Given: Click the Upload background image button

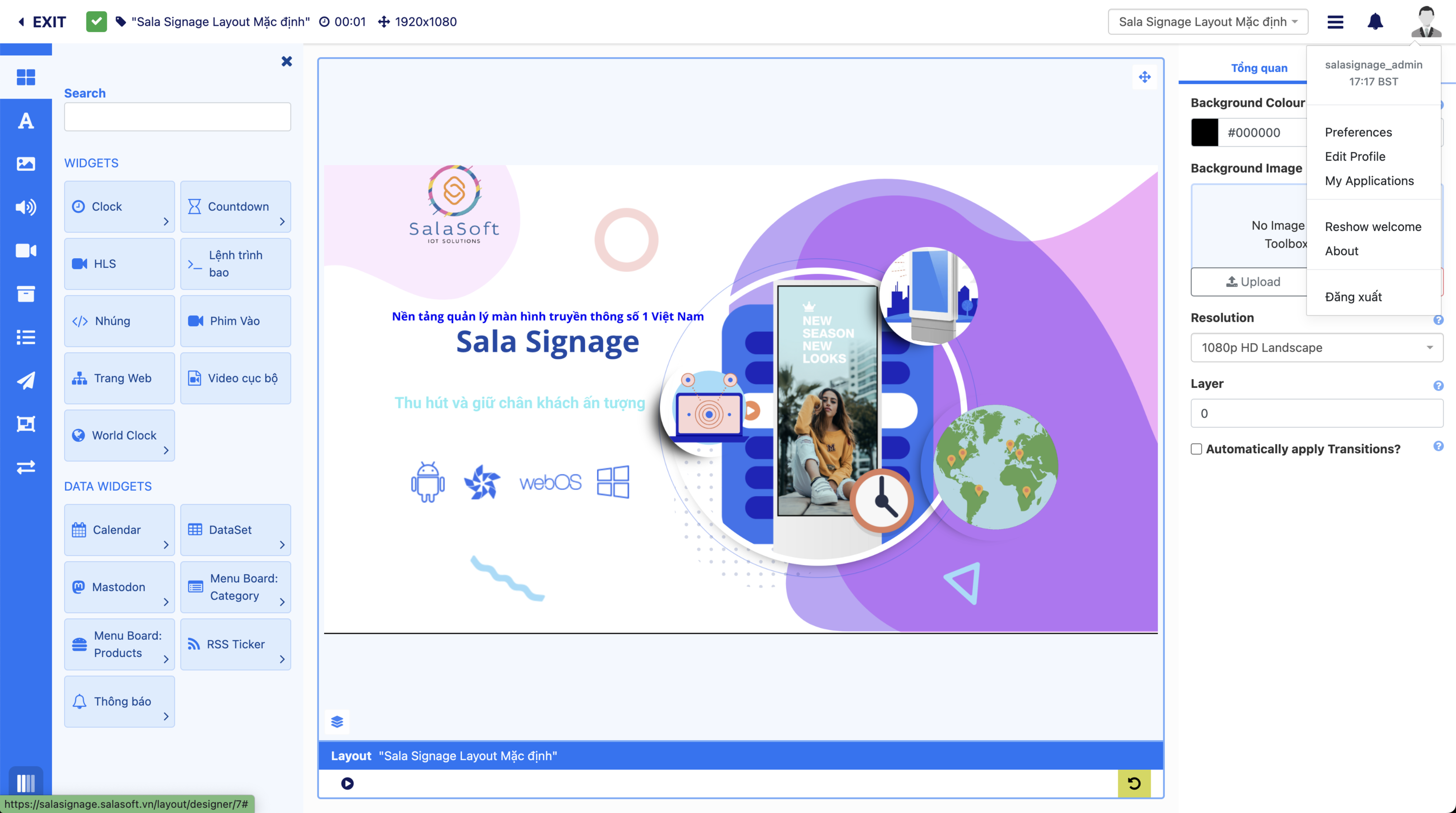Looking at the screenshot, I should tap(1253, 282).
